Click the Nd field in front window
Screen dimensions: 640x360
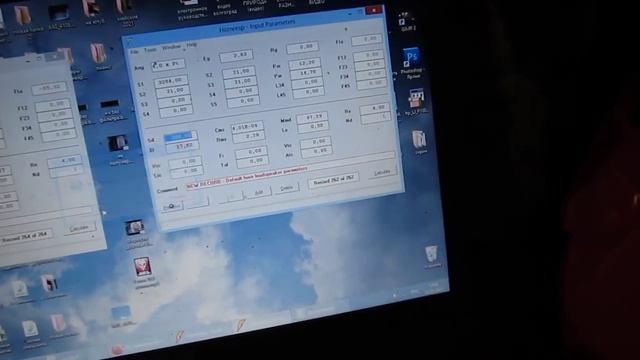point(376,118)
